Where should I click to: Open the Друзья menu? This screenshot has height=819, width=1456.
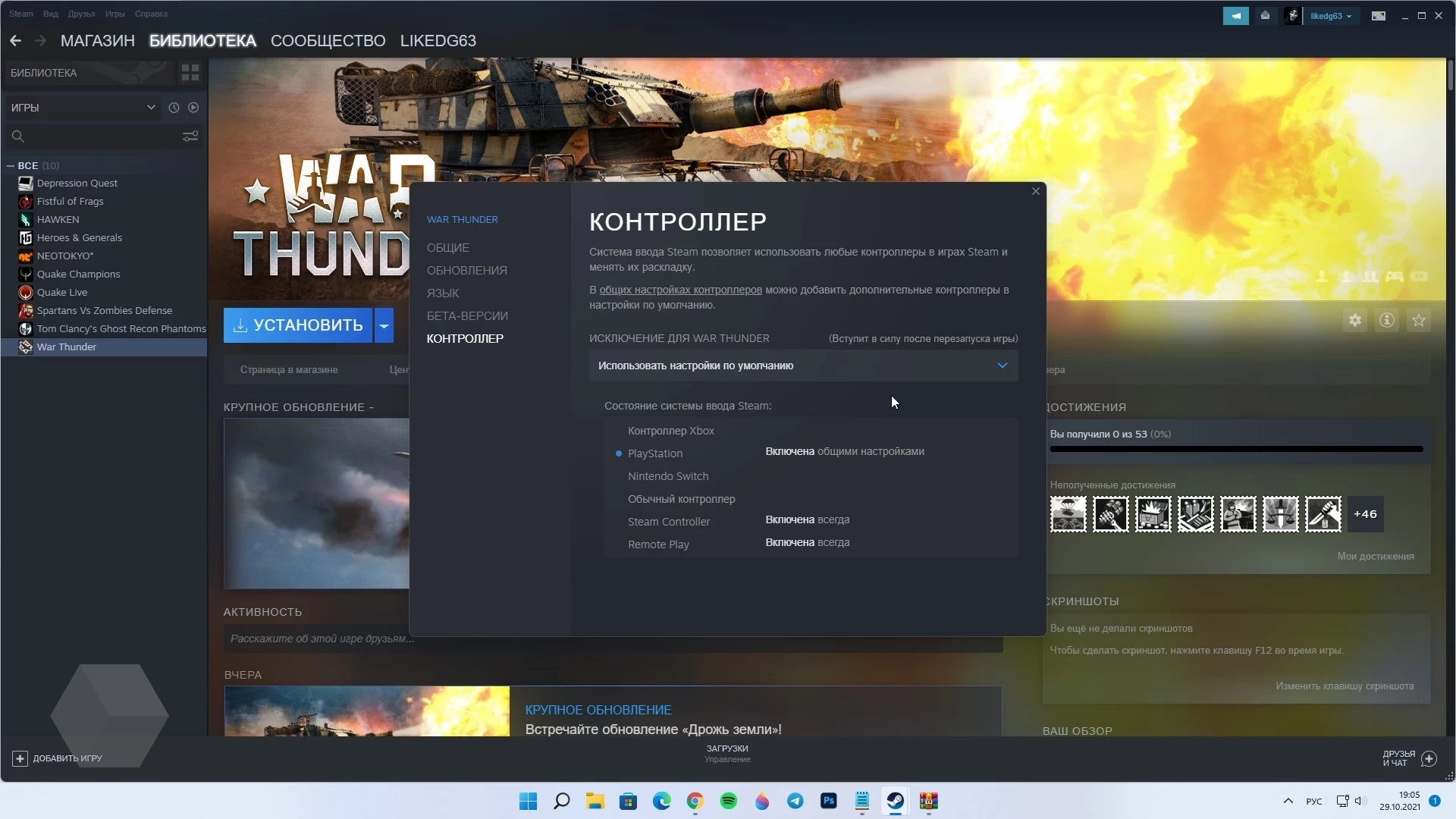click(81, 14)
